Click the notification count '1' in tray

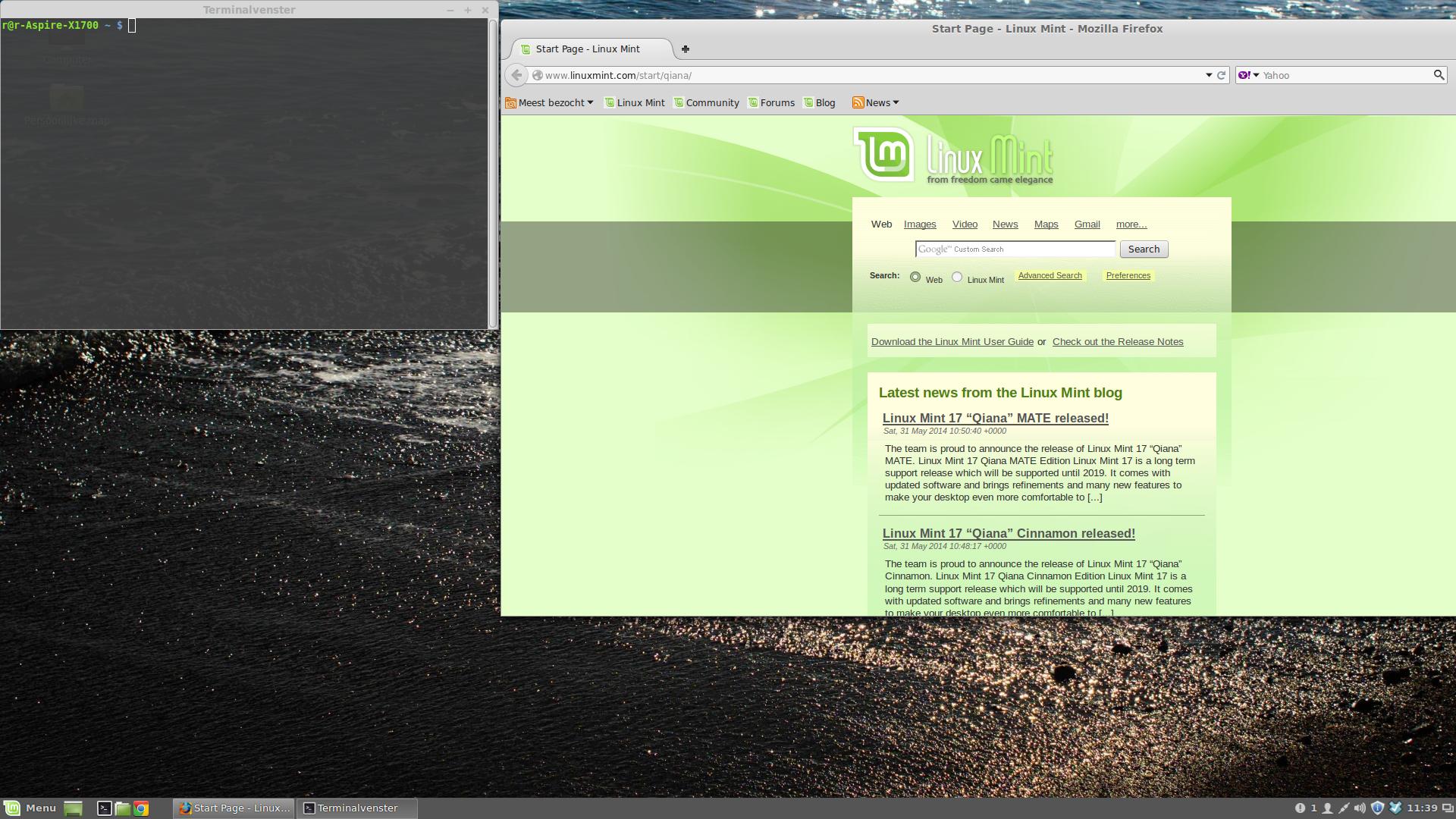[x=1313, y=808]
